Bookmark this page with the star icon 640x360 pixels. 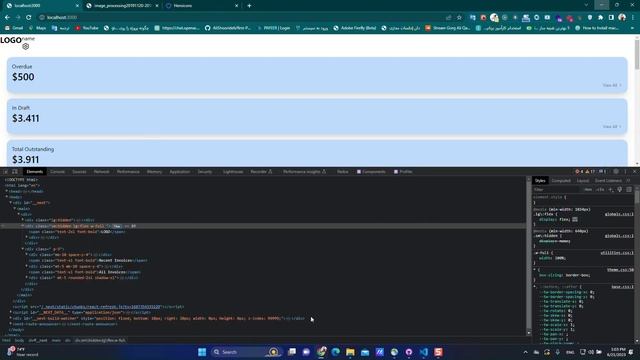(x=459, y=17)
